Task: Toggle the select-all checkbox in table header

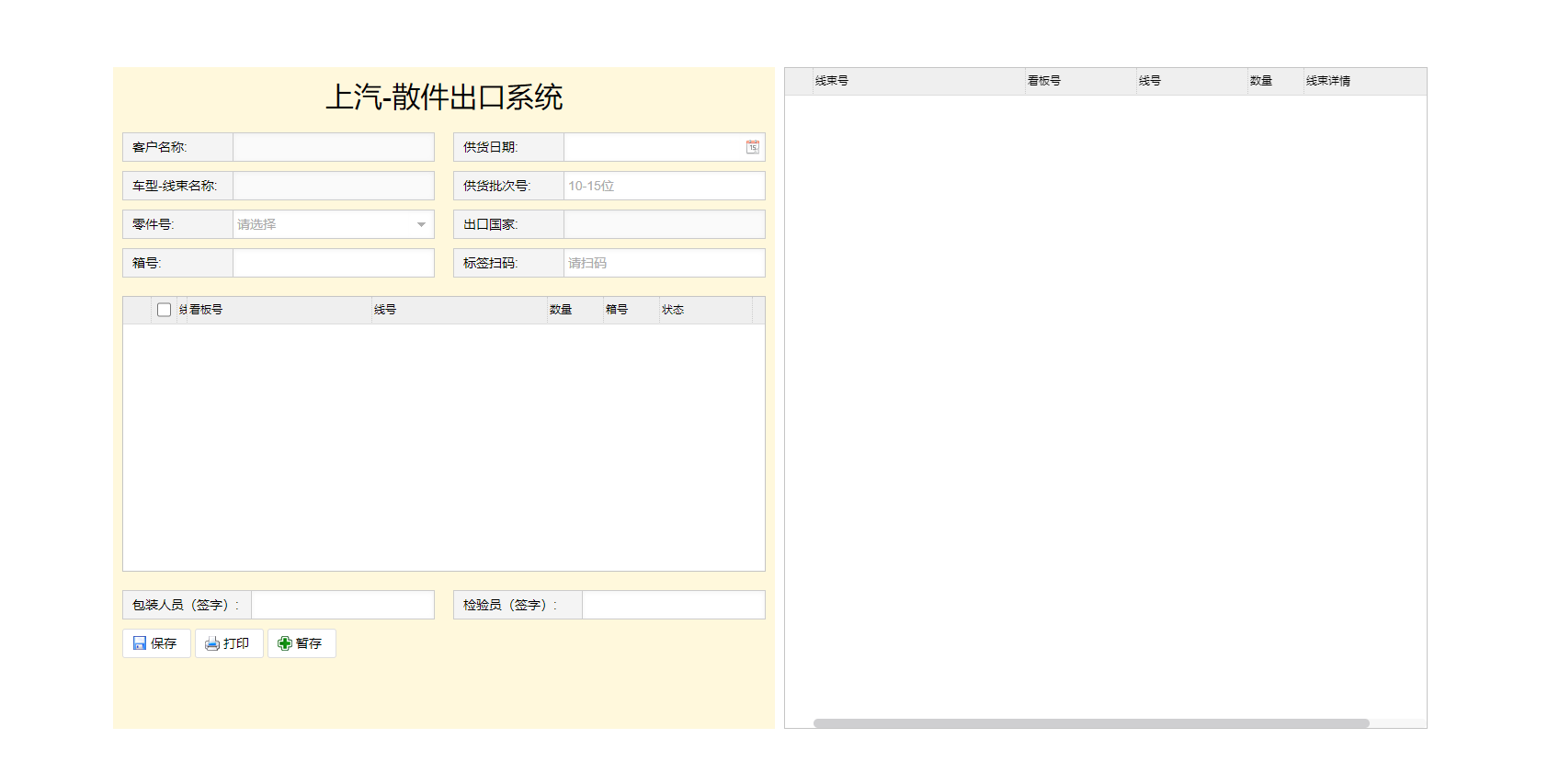Action: click(164, 310)
